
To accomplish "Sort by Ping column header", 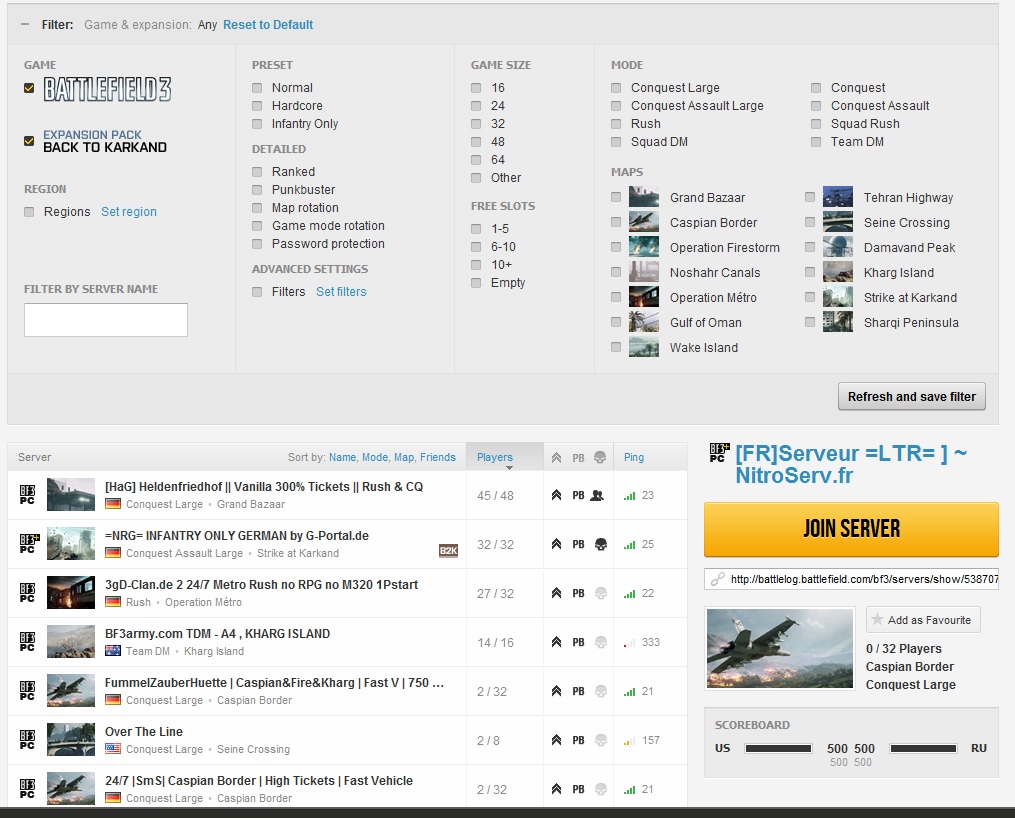I will pyautogui.click(x=634, y=457).
